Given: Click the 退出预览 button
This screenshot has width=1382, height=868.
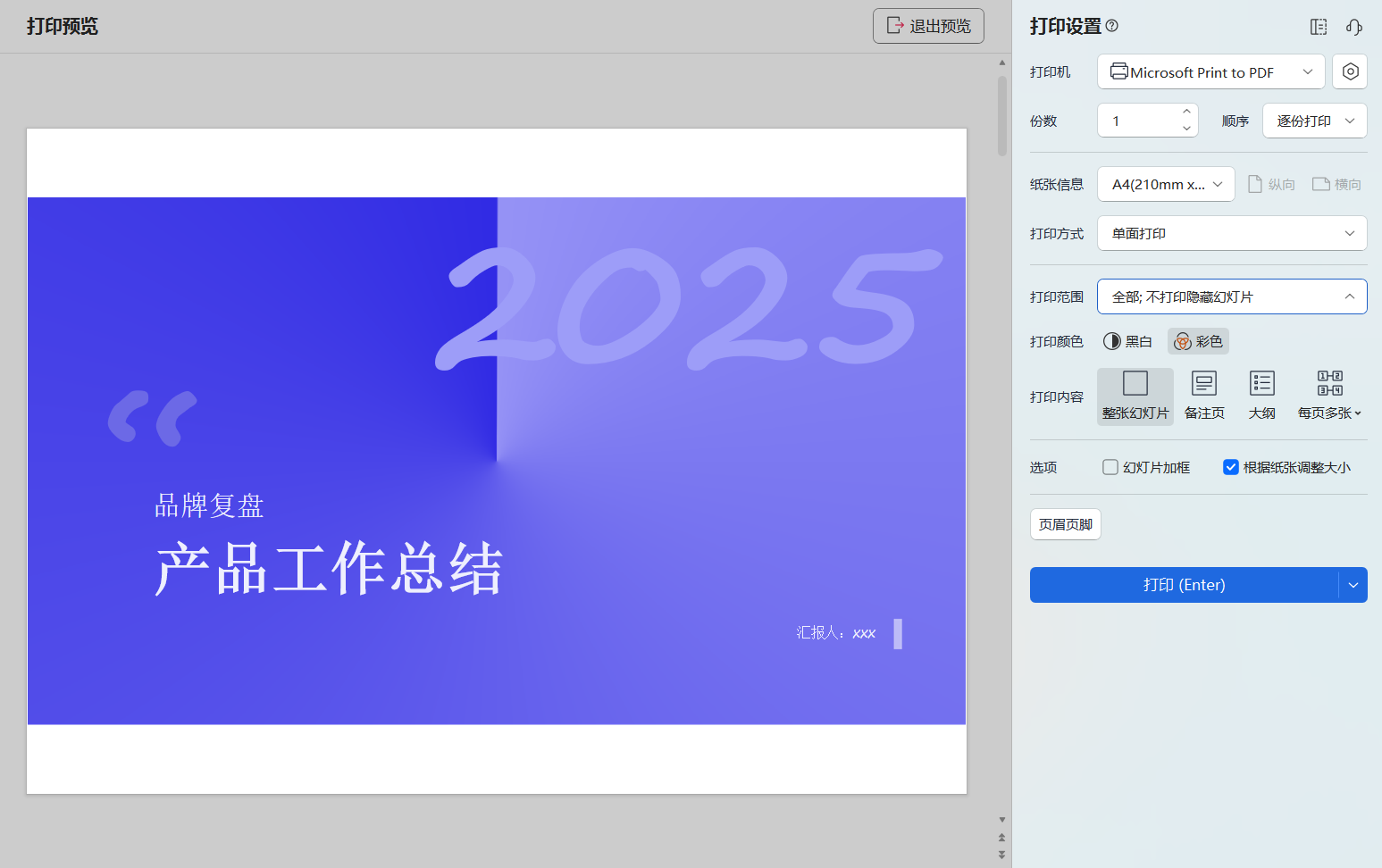Looking at the screenshot, I should click(x=927, y=26).
